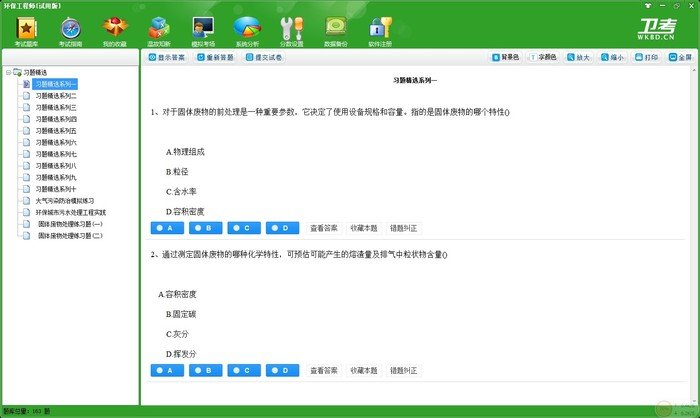This screenshot has width=700, height=418.
Task: Open the 温故知新 review icon
Action: tap(159, 31)
